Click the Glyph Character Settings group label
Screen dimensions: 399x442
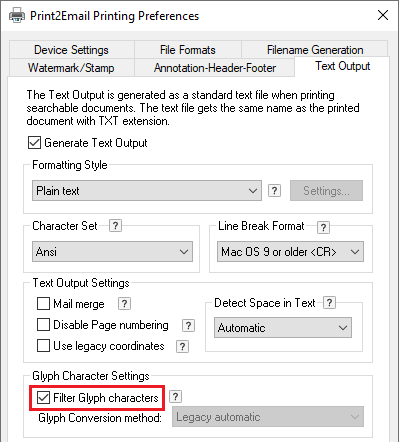click(91, 376)
